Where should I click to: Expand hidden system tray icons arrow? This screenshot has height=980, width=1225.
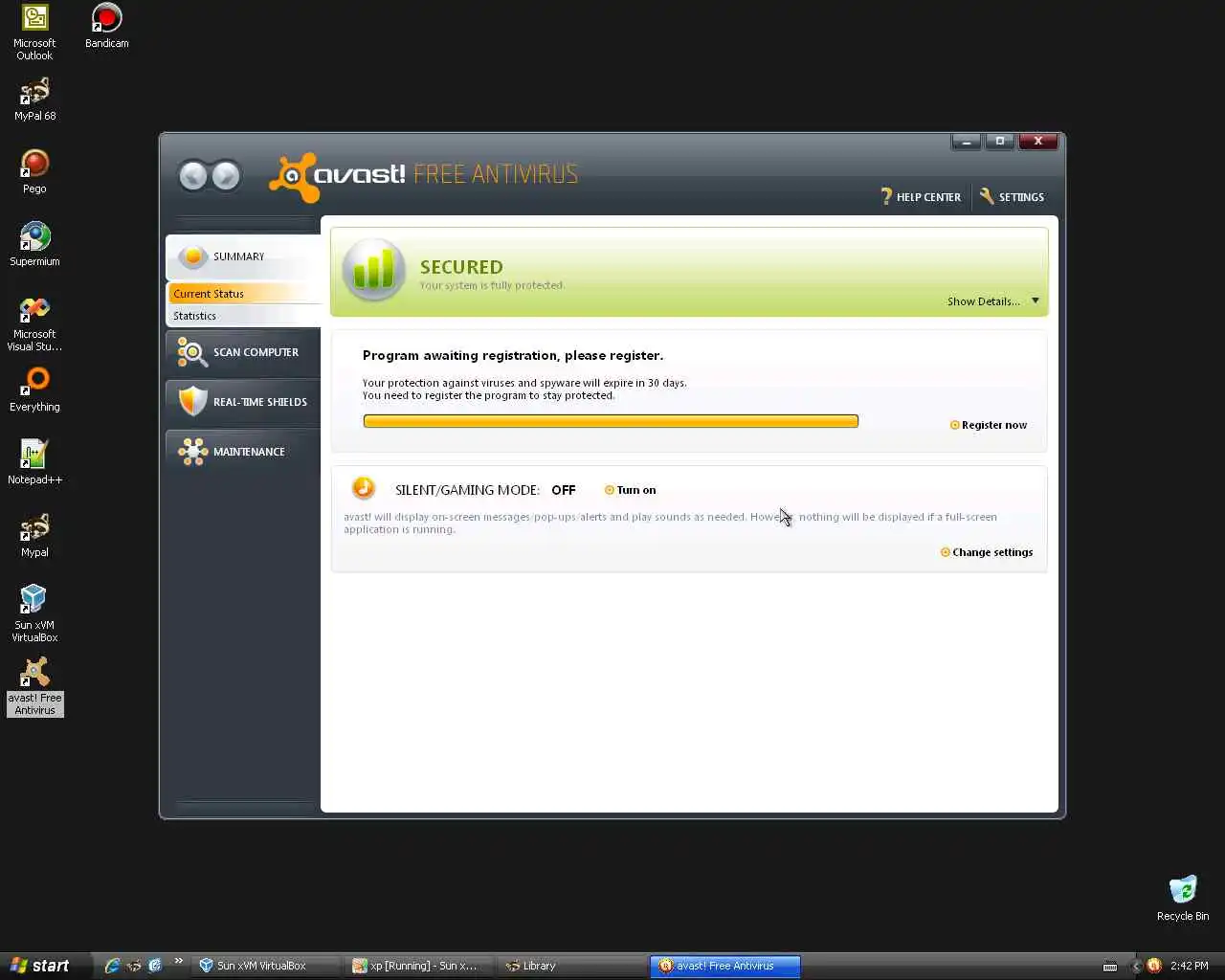click(x=1136, y=966)
